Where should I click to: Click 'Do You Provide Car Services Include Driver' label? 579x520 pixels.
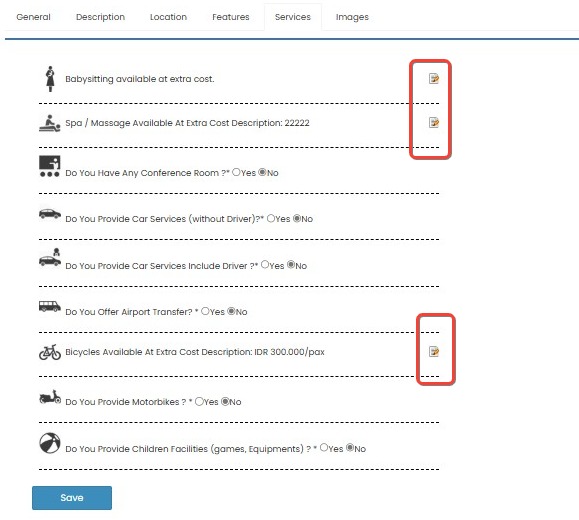[x=160, y=266]
